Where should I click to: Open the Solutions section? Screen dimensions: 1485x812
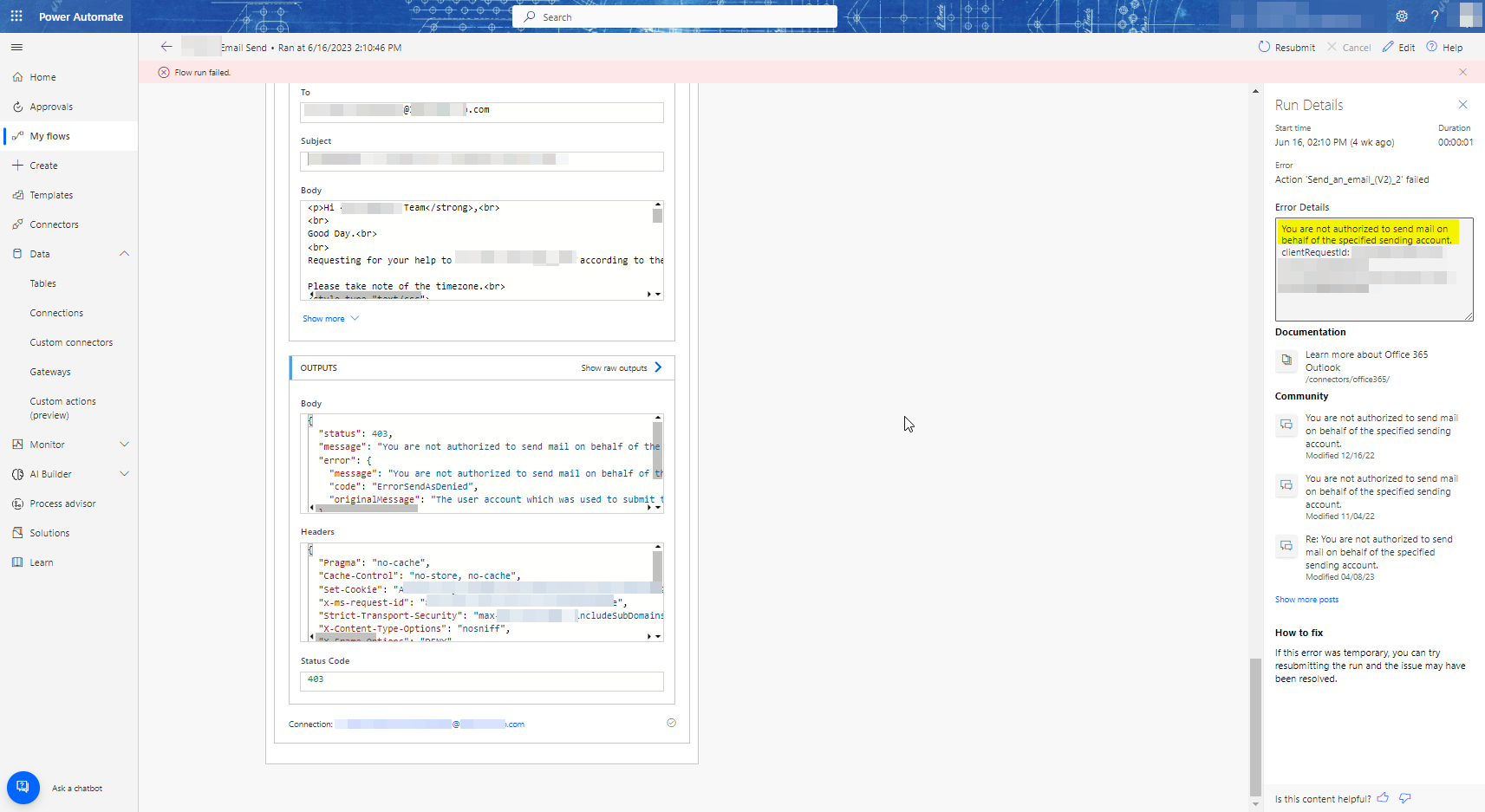49,532
